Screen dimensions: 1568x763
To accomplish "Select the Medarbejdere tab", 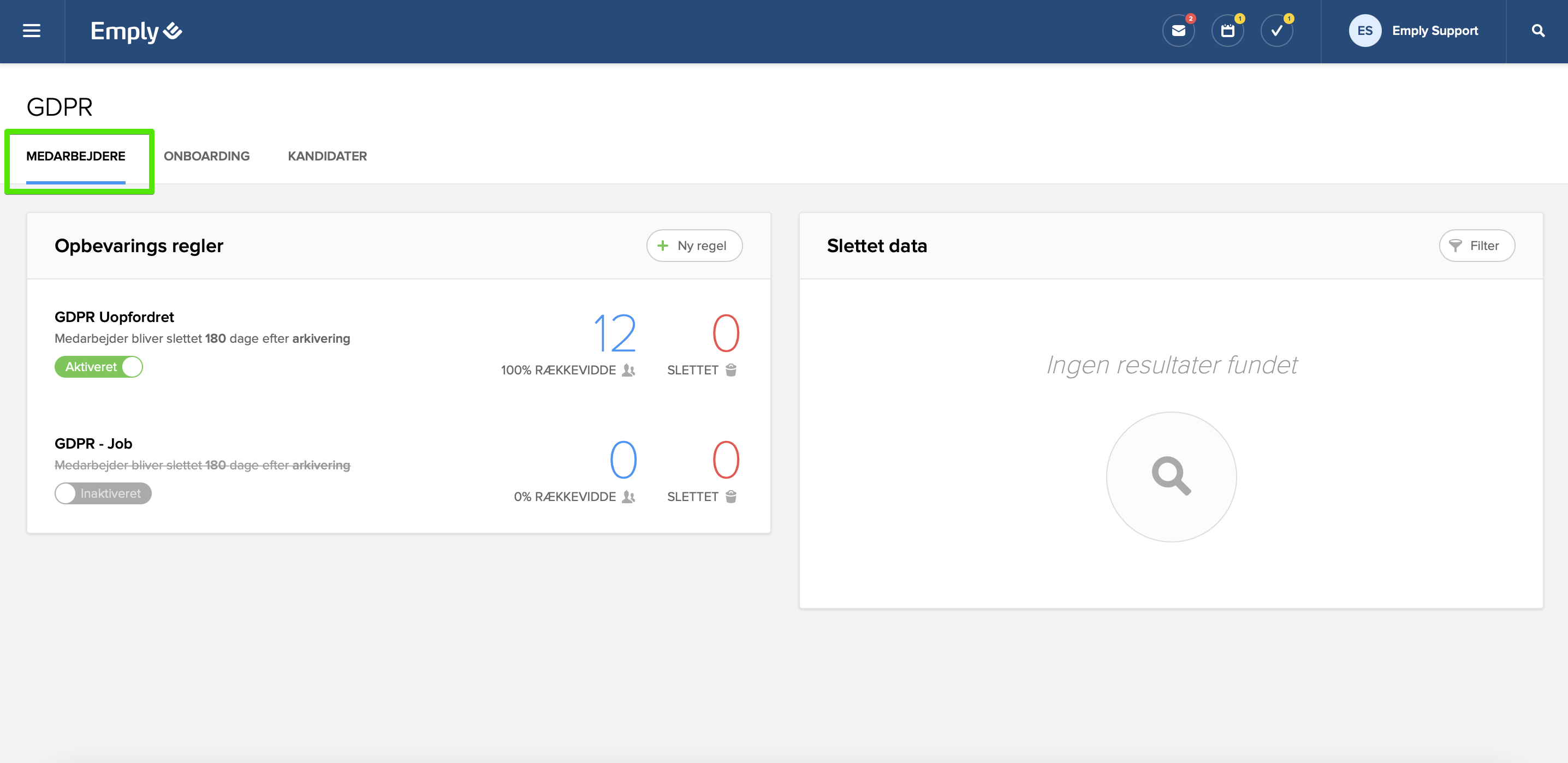I will click(x=75, y=157).
